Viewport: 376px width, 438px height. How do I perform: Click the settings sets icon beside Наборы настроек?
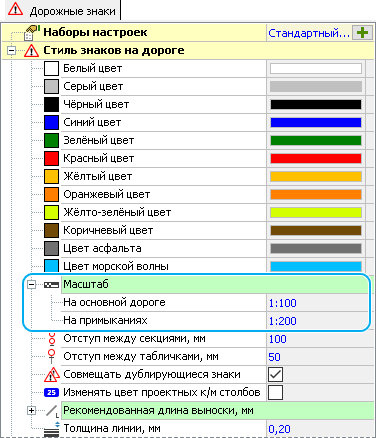(32, 32)
